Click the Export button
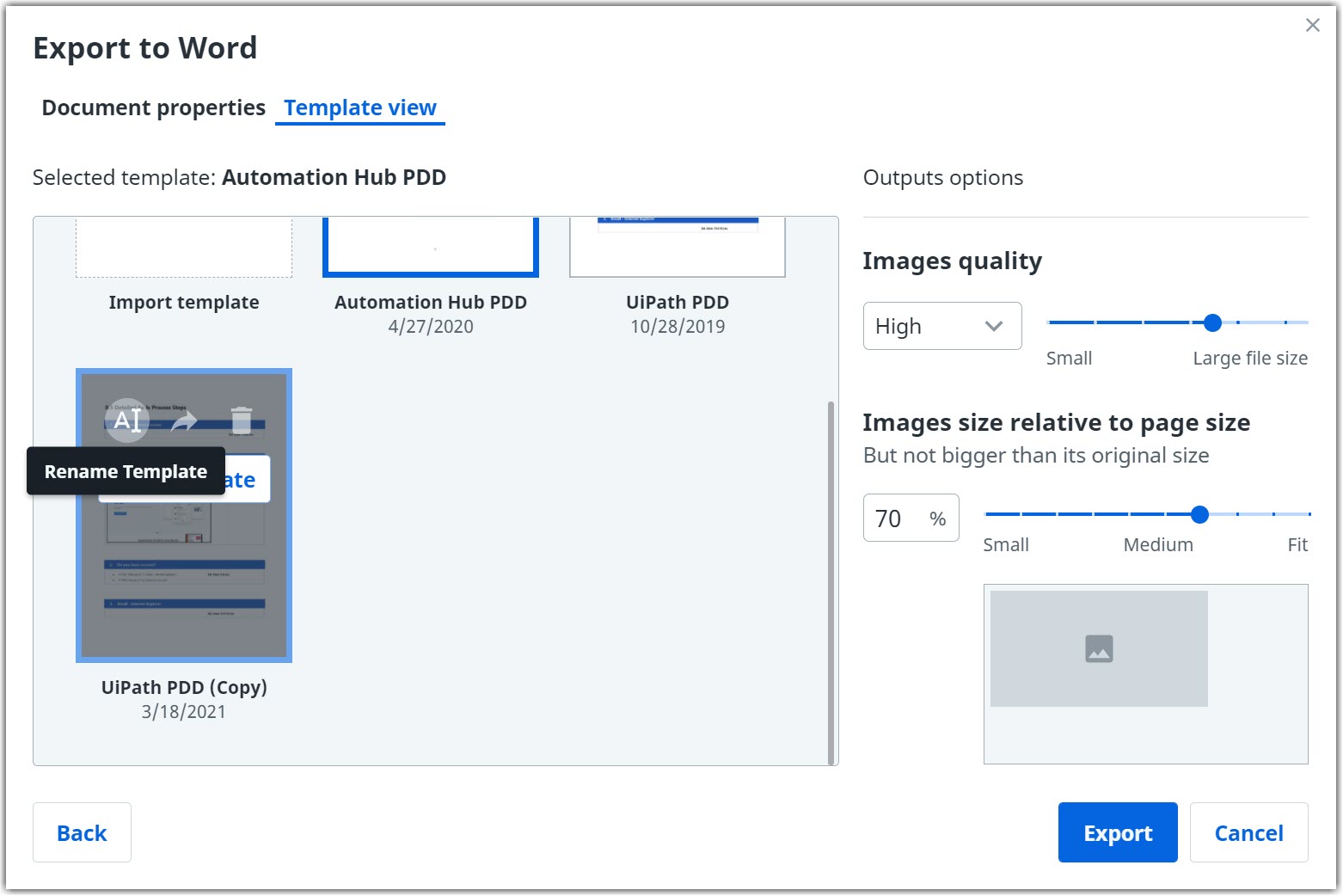 pyautogui.click(x=1118, y=832)
